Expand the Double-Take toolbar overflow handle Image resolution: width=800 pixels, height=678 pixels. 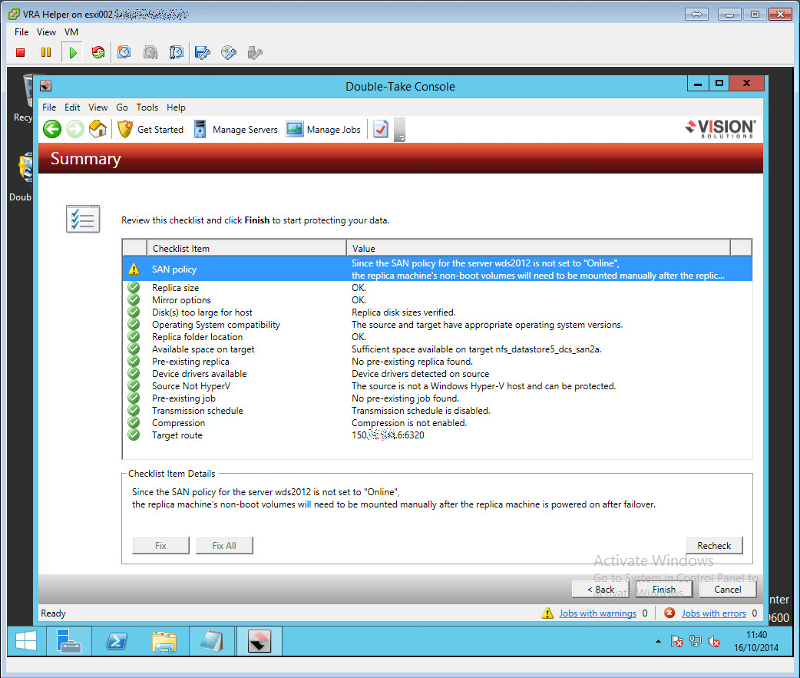pyautogui.click(x=400, y=130)
